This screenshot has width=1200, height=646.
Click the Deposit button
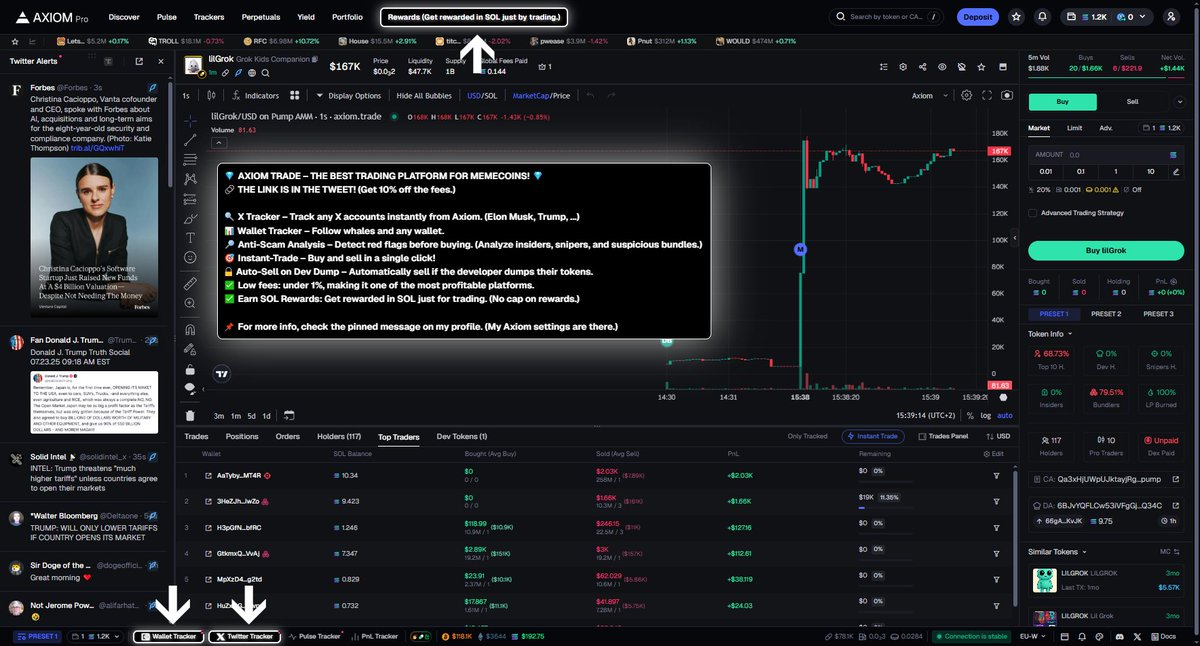[x=977, y=17]
